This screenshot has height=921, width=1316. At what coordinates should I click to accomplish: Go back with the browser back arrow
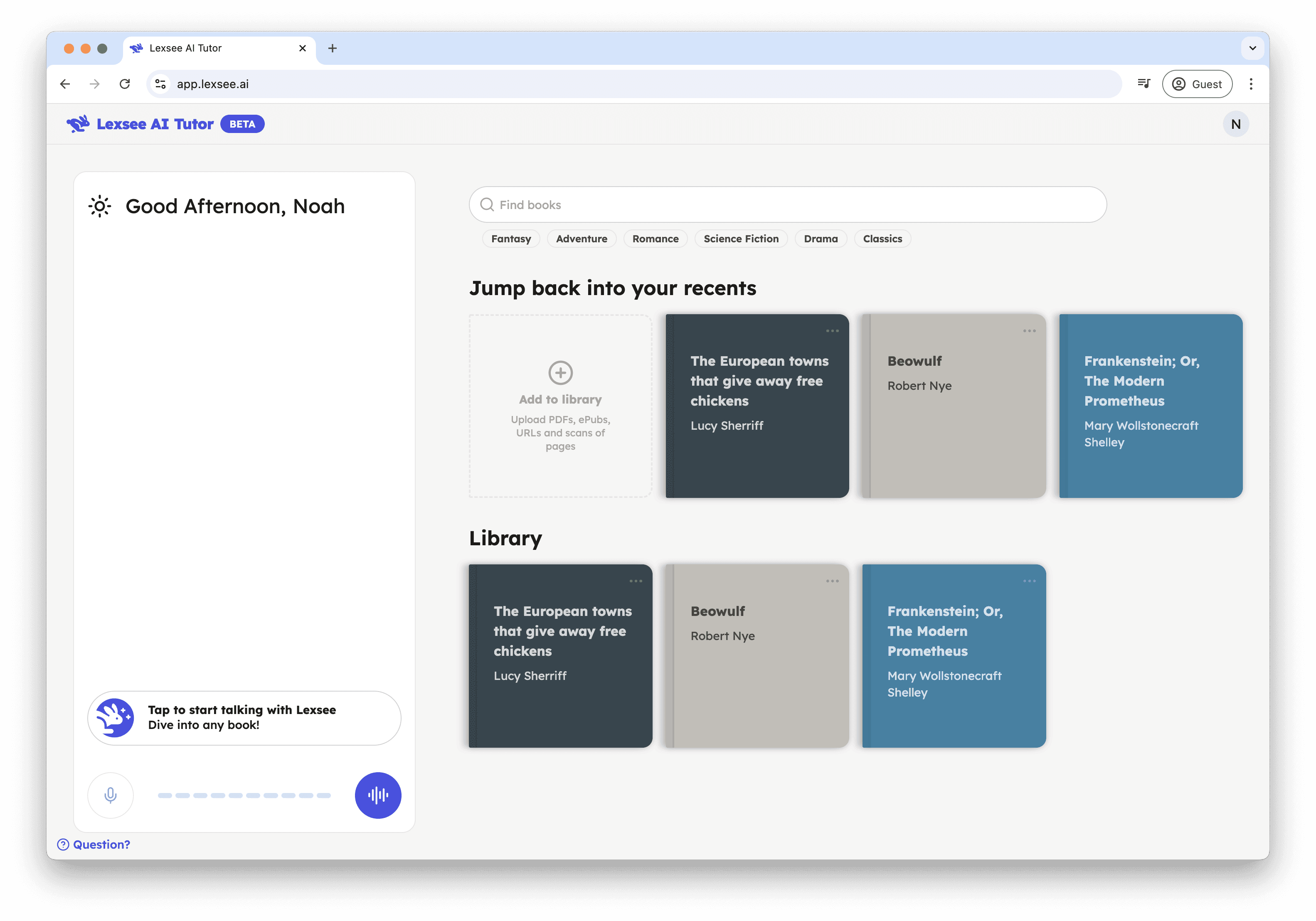[65, 84]
